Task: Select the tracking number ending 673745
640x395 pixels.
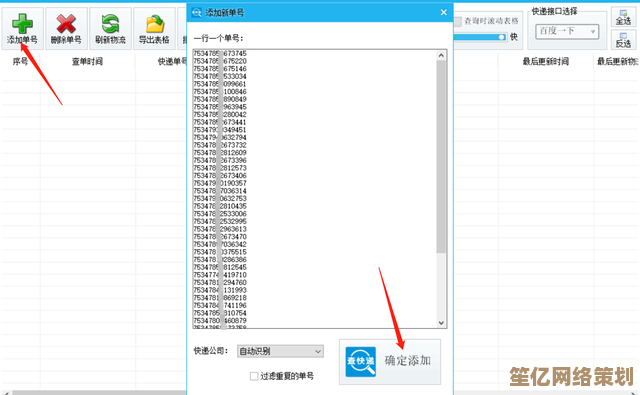Action: tap(220, 53)
